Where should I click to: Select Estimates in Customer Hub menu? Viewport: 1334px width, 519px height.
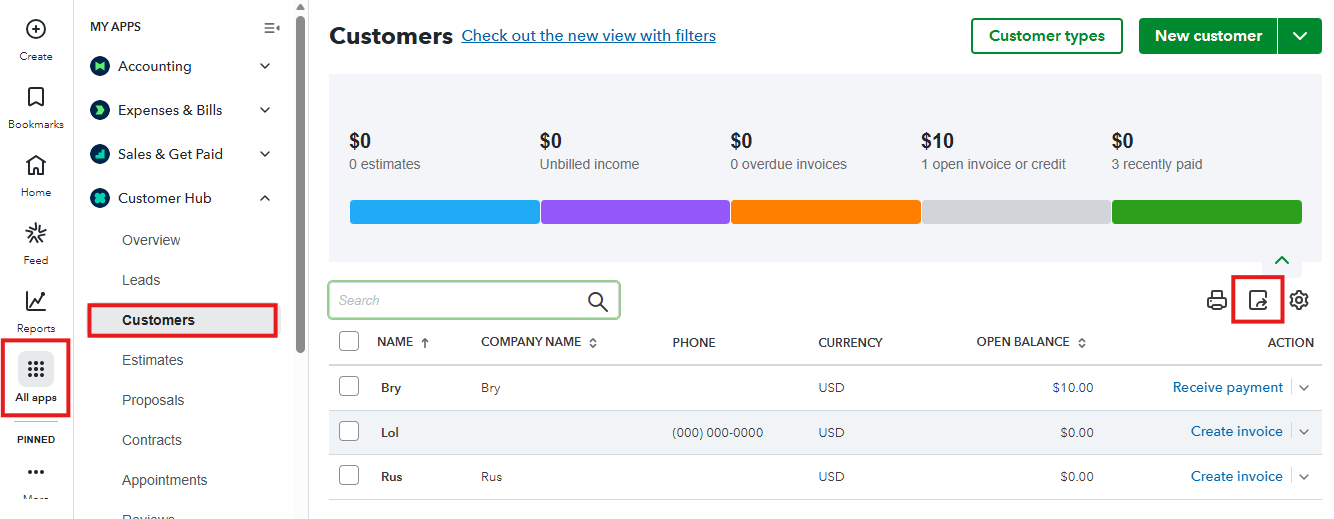pos(153,360)
